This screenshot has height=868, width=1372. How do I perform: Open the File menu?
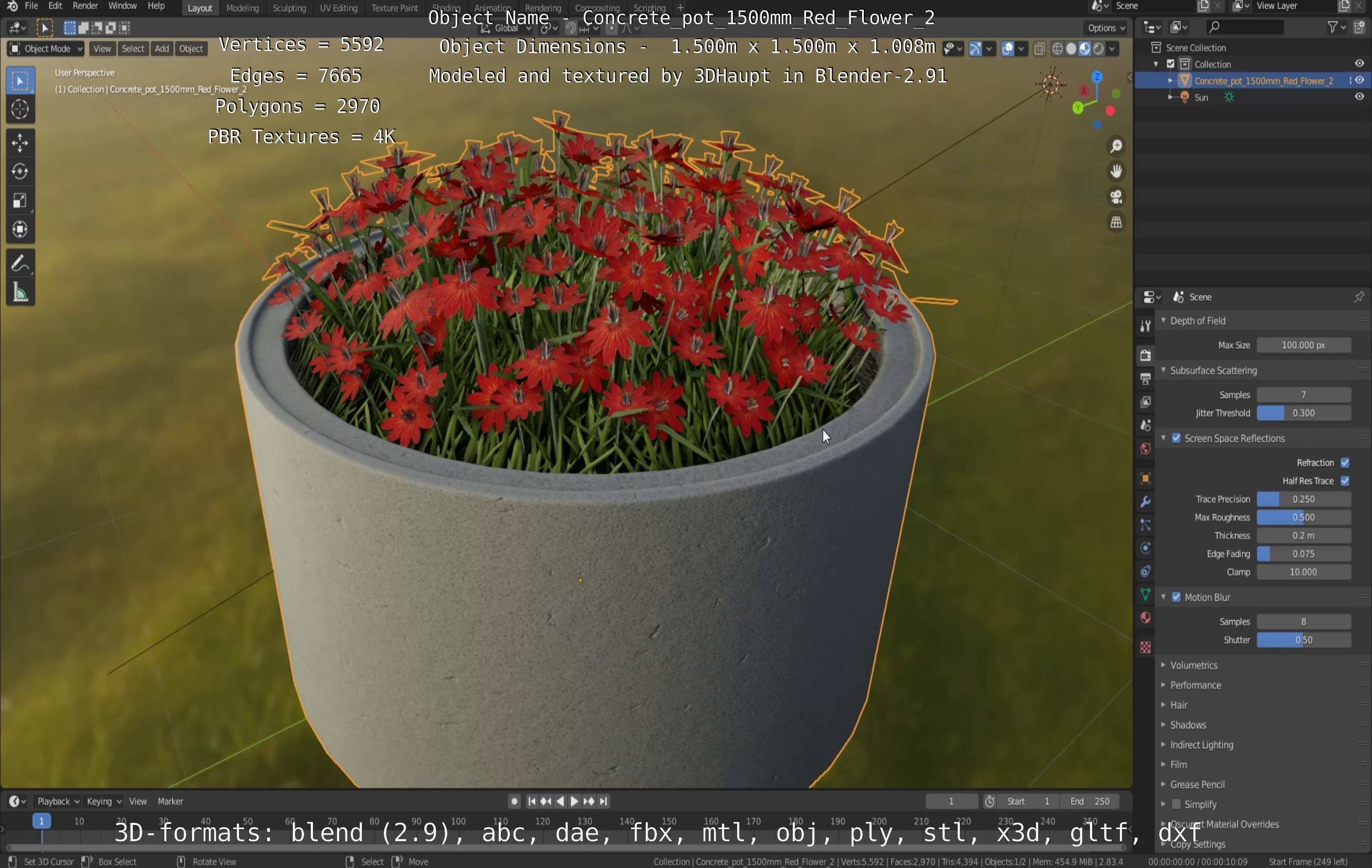[32, 6]
